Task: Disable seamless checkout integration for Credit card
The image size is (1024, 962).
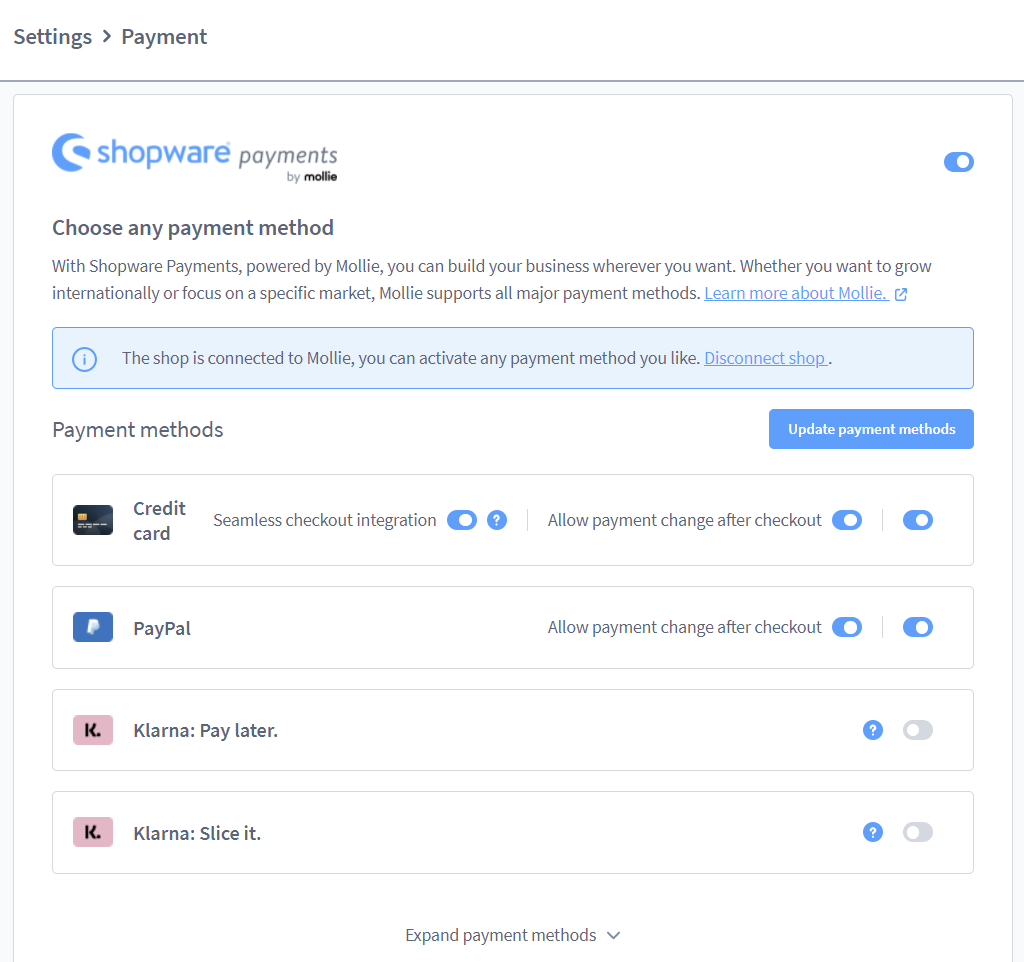Action: coord(462,520)
